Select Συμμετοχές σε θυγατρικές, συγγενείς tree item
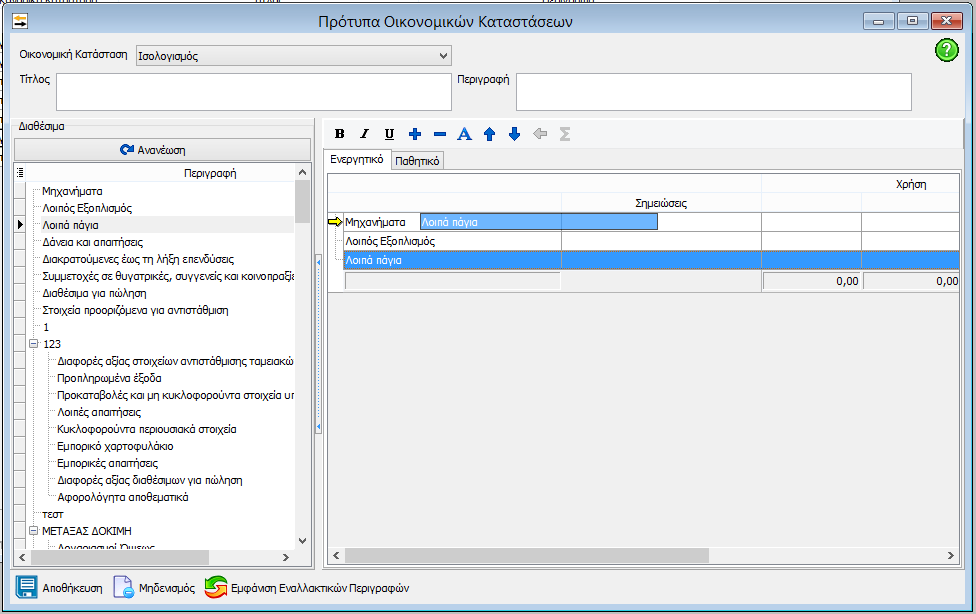976x614 pixels. coord(168,276)
